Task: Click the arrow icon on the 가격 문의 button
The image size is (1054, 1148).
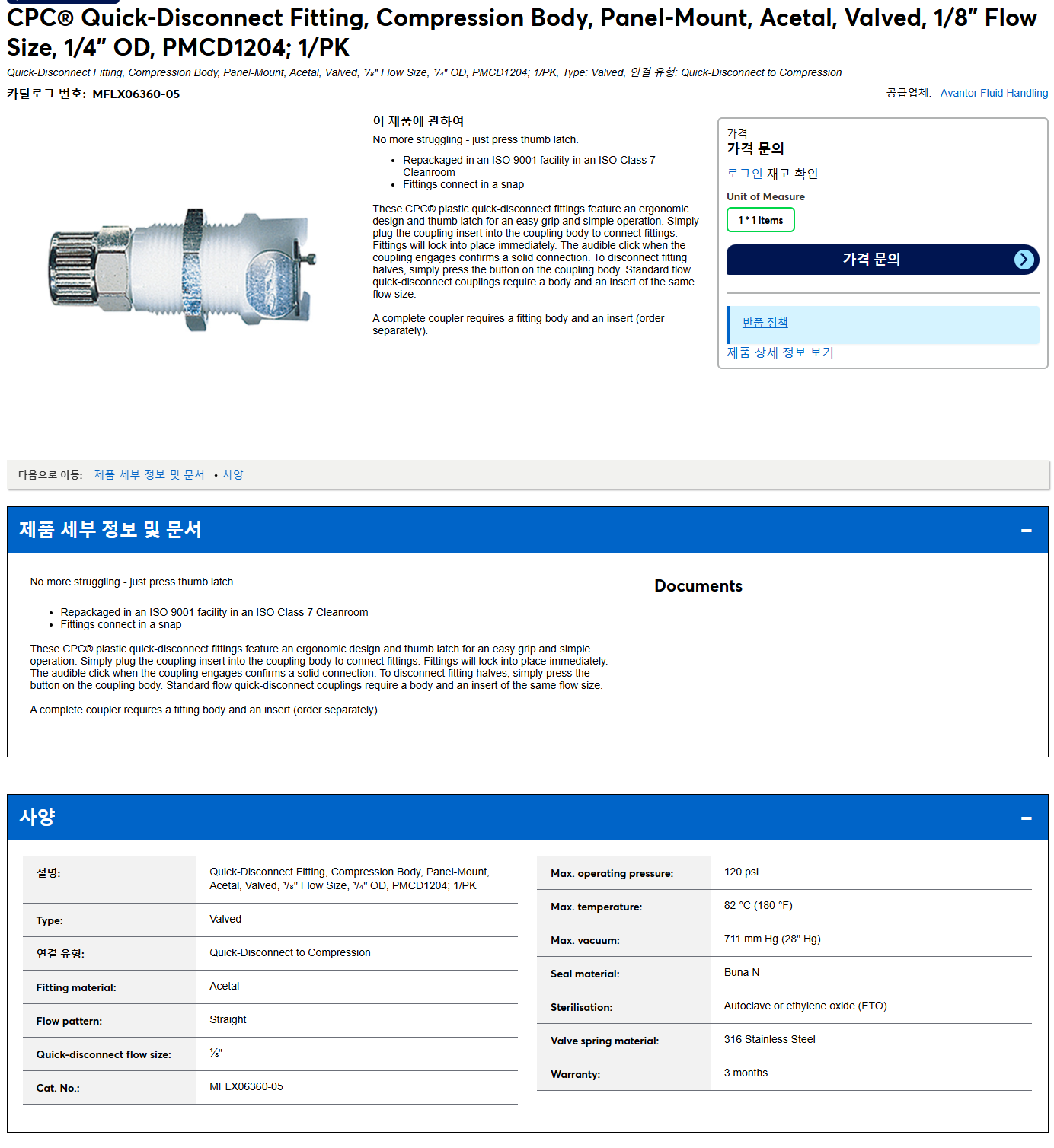Action: 1024,260
